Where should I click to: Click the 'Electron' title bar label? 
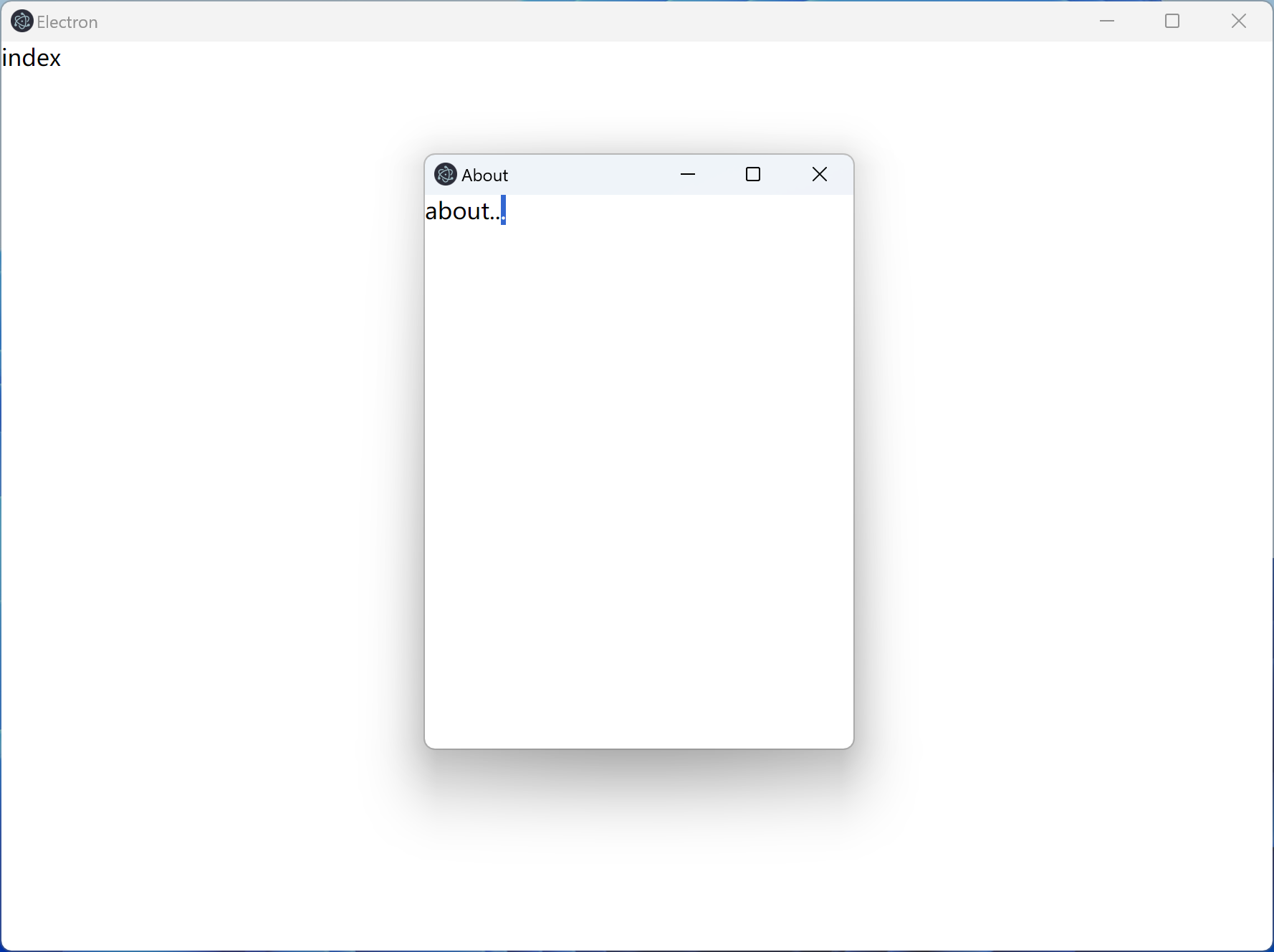point(67,22)
